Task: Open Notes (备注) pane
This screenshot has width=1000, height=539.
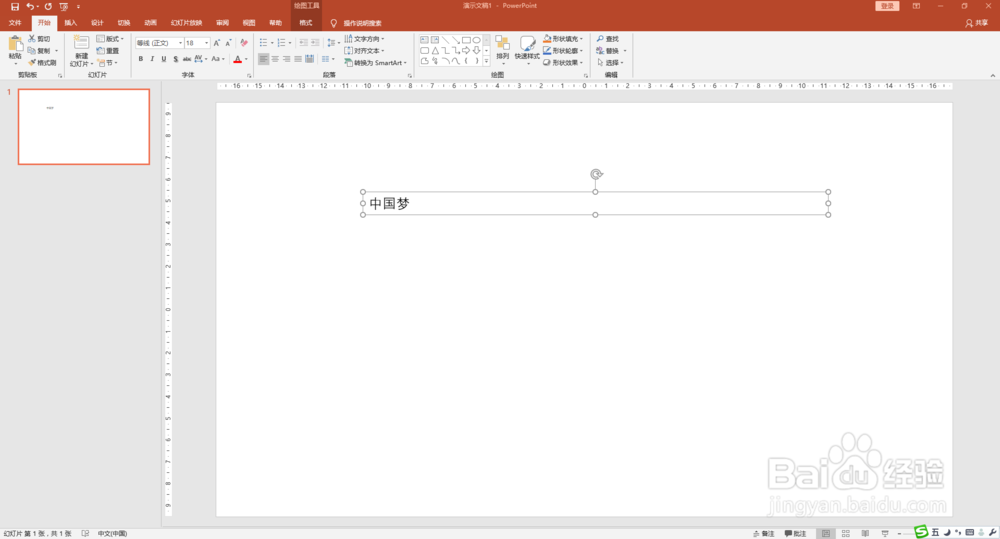Action: (764, 533)
